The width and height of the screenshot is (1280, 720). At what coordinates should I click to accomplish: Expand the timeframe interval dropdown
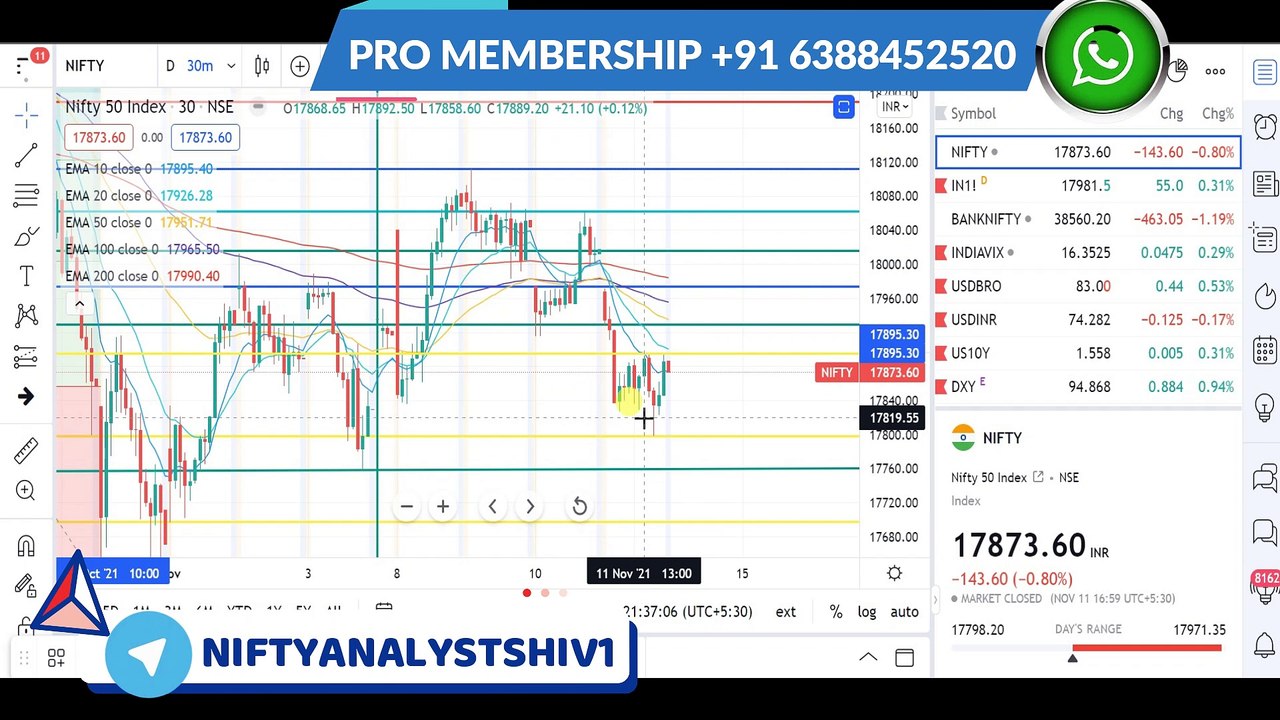(231, 66)
